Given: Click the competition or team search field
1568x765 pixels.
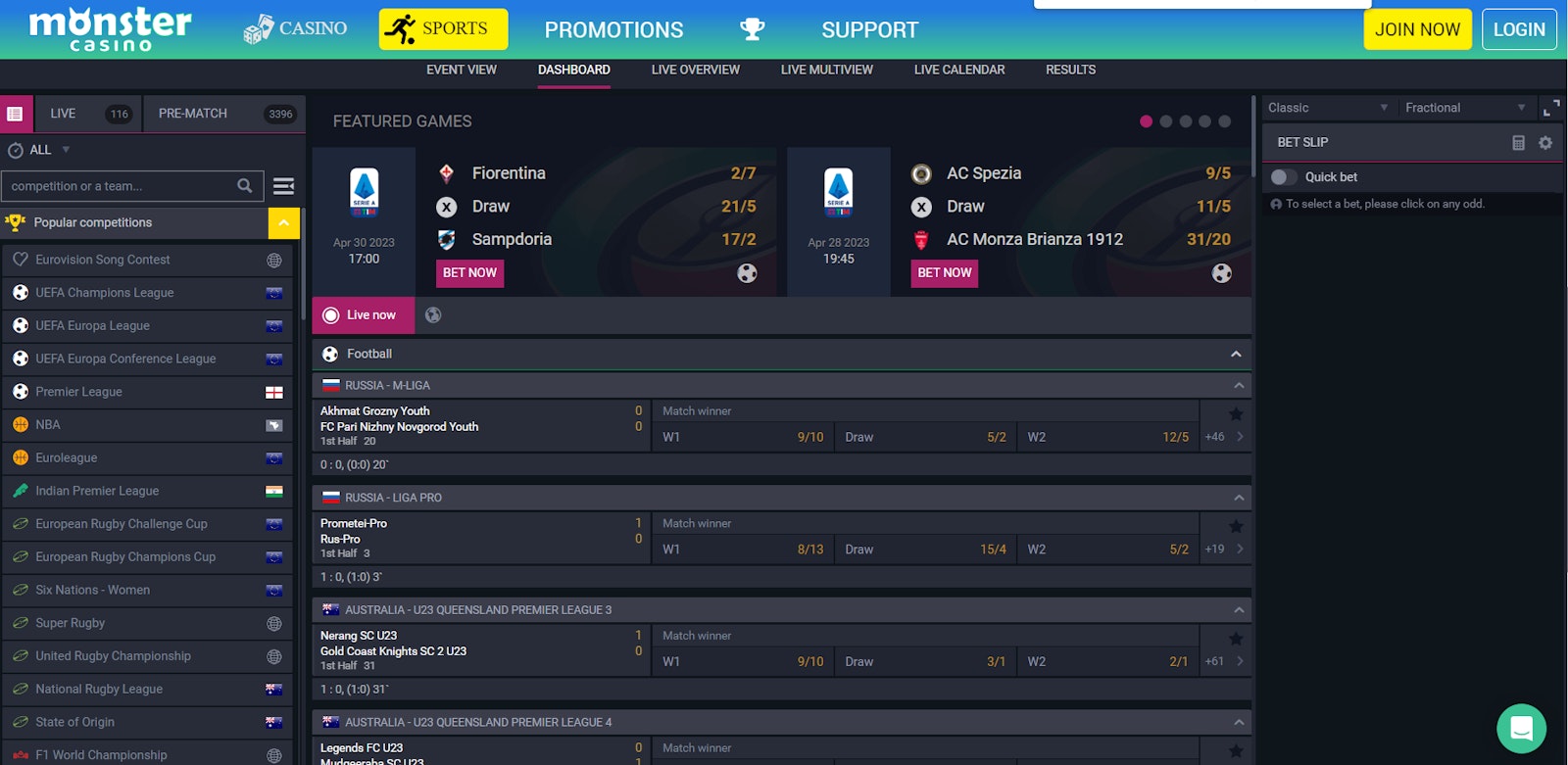Looking at the screenshot, I should click(x=118, y=186).
